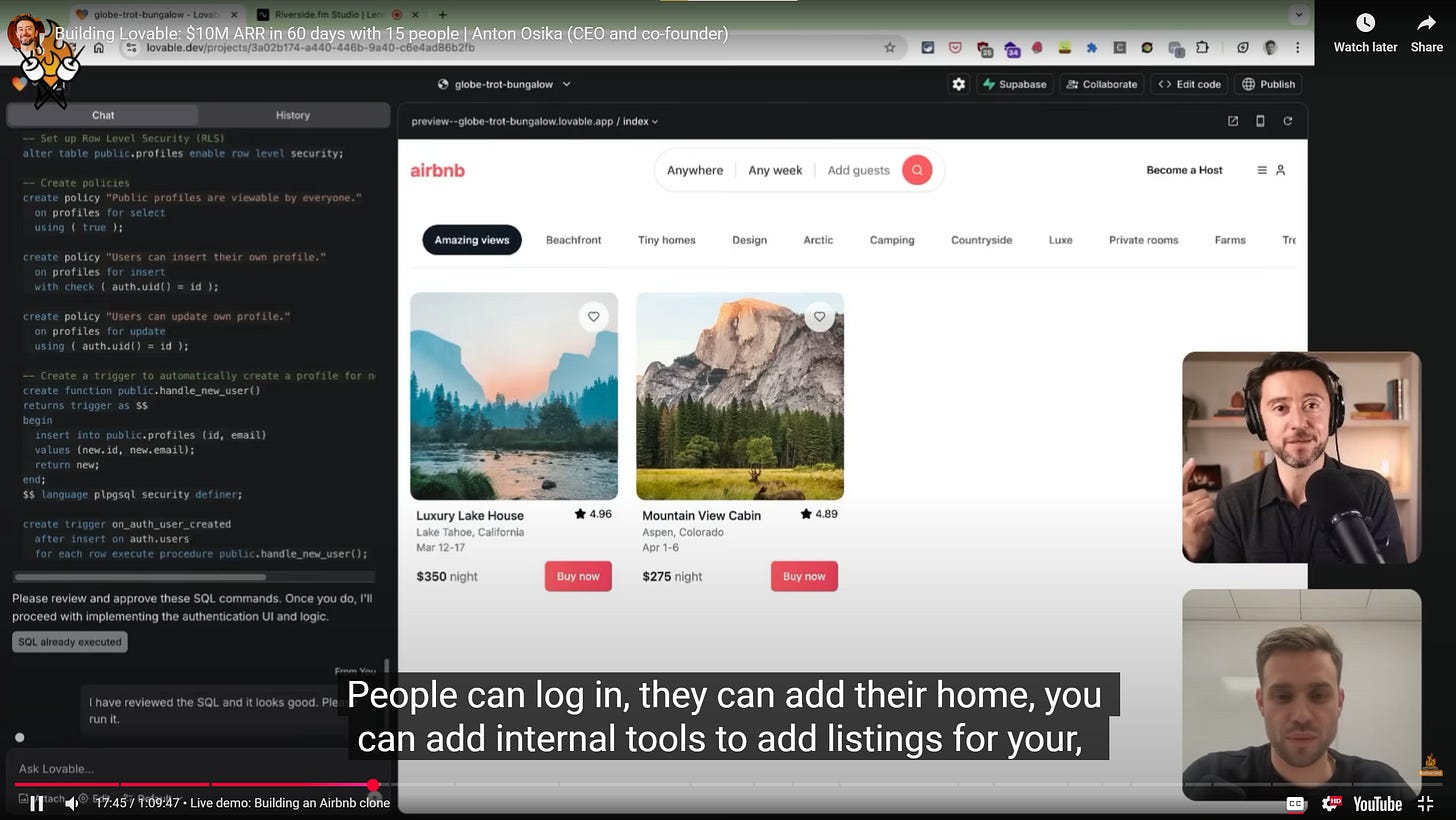Screen dimensions: 1456x820
Task: Select the Beachfront category
Action: pos(574,240)
